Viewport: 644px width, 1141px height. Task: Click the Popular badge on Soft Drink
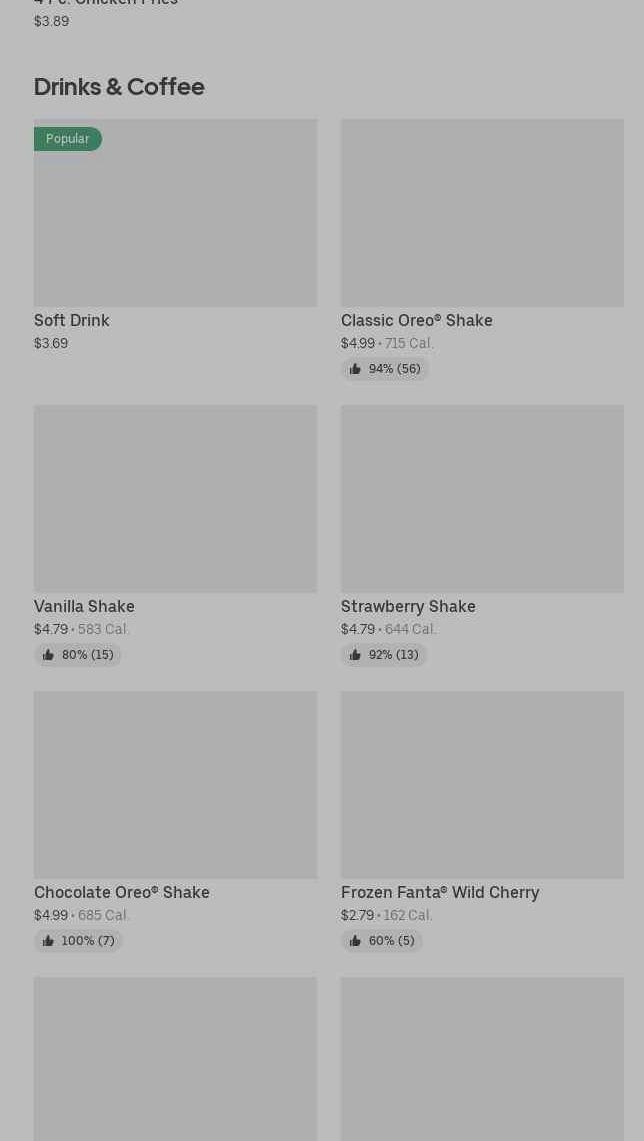[68, 139]
